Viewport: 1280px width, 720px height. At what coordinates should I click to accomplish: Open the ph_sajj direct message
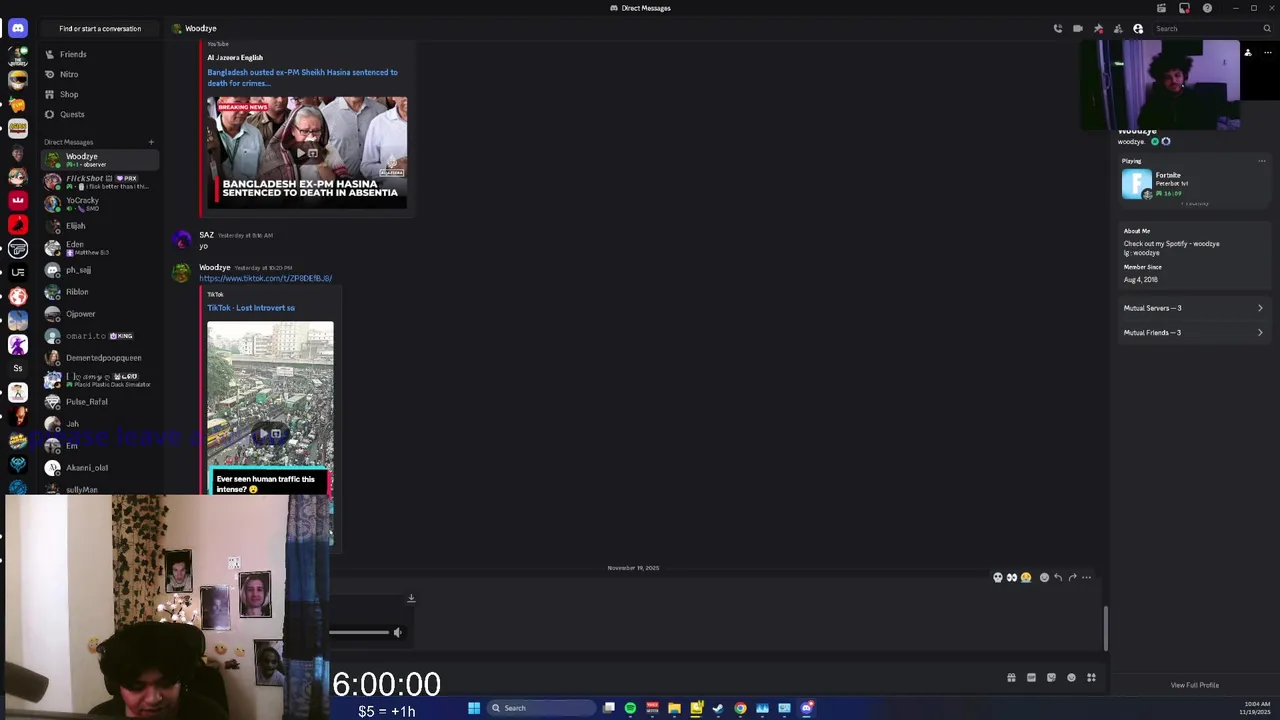(x=100, y=270)
